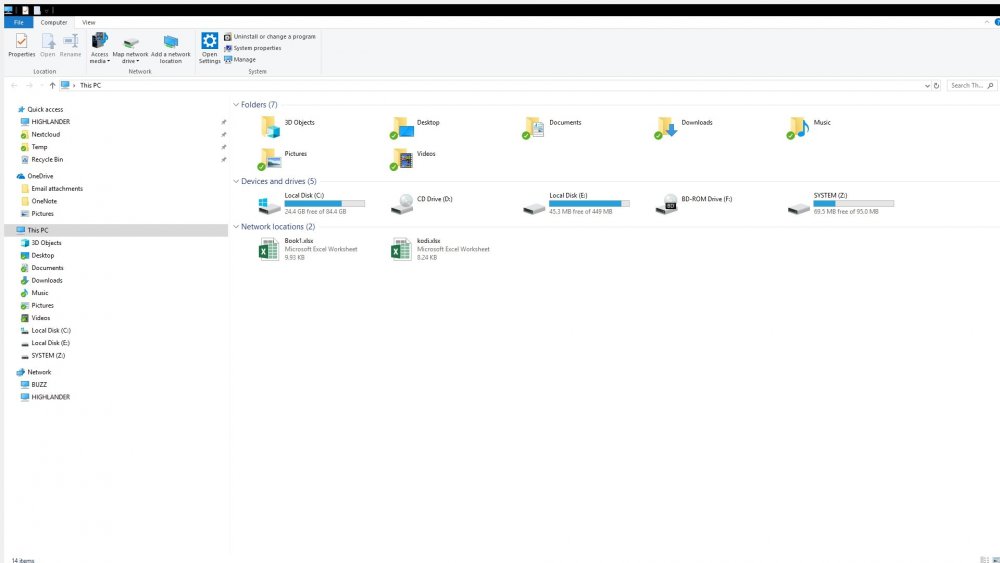Image resolution: width=1000 pixels, height=563 pixels.
Task: Open Email attachments under OneDrive
Action: click(57, 189)
